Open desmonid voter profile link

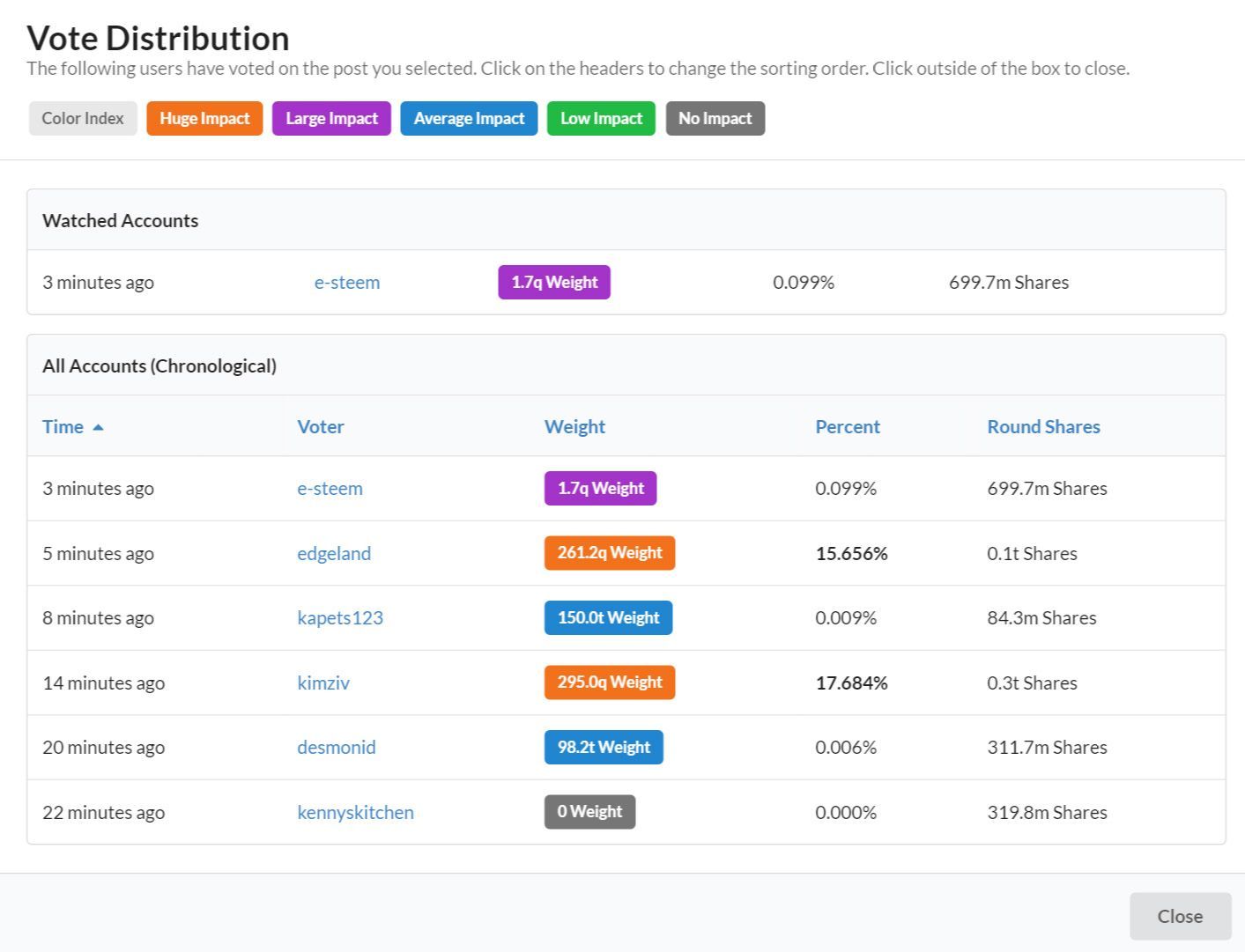pos(337,747)
